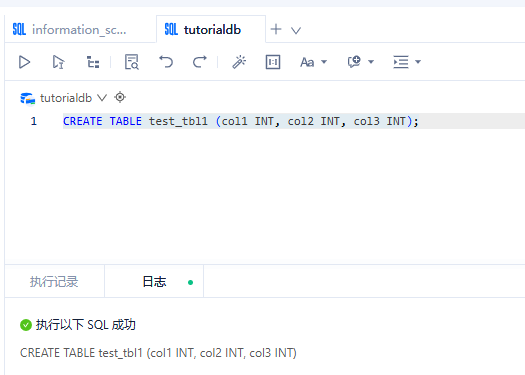Open the indent options dropdown
This screenshot has width=525, height=375.
407,62
